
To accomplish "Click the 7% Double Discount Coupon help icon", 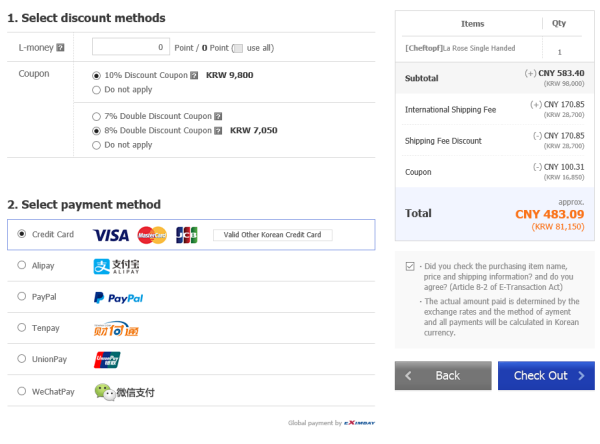I will click(218, 116).
